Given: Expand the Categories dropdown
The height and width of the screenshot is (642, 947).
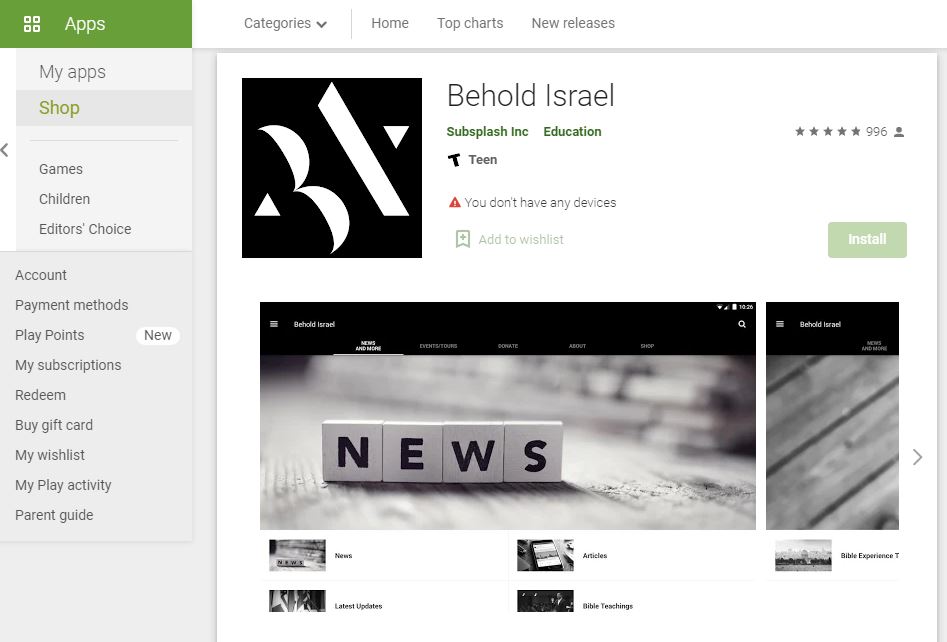Looking at the screenshot, I should pyautogui.click(x=285, y=24).
